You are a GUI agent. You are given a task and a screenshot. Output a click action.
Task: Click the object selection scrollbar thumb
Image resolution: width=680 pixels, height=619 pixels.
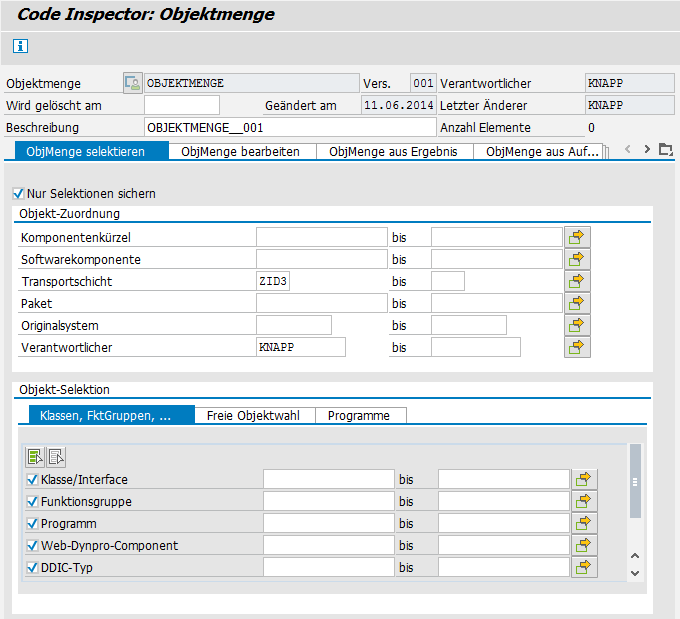point(635,481)
